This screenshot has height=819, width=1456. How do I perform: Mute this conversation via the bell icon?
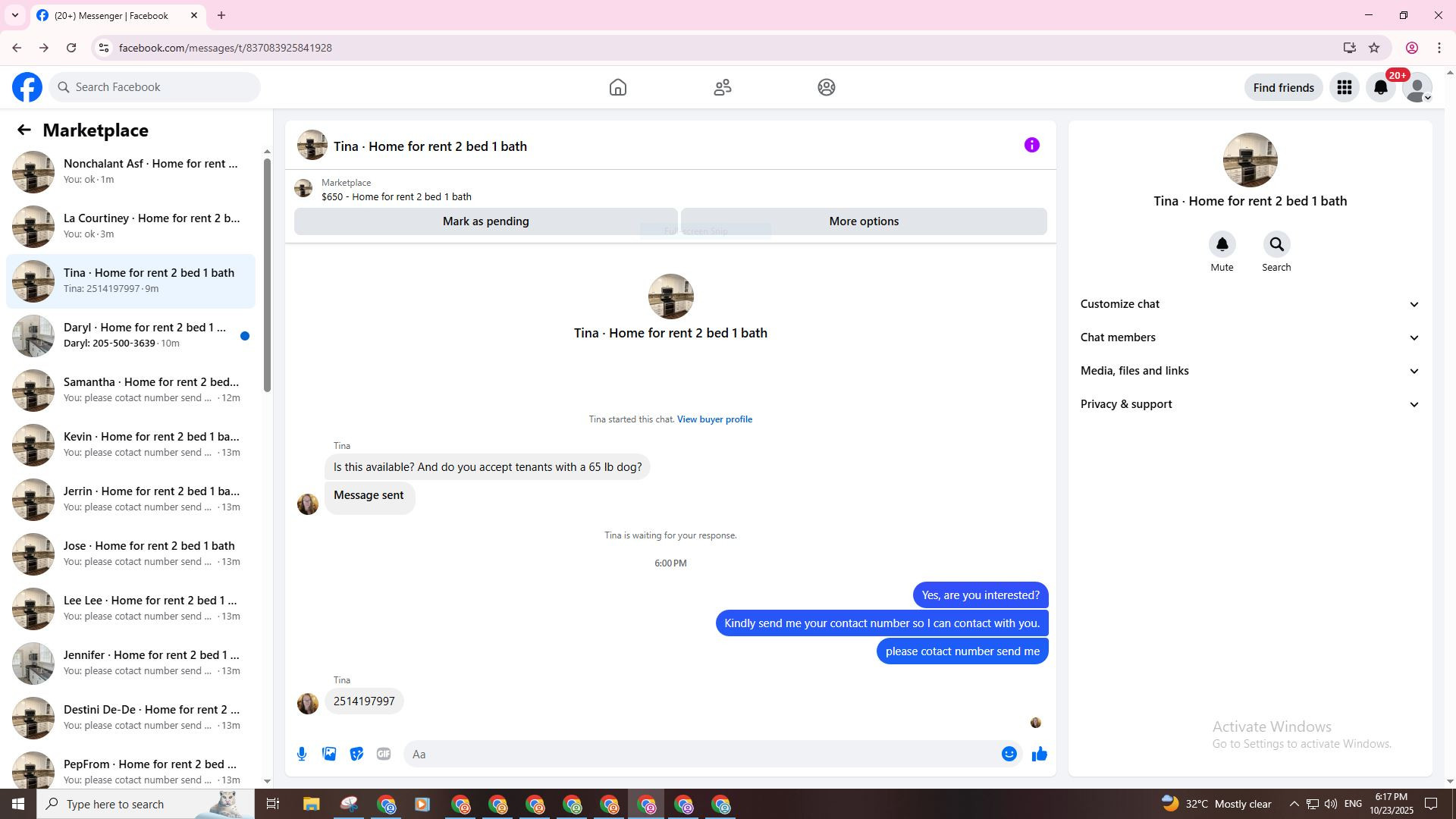pos(1222,245)
